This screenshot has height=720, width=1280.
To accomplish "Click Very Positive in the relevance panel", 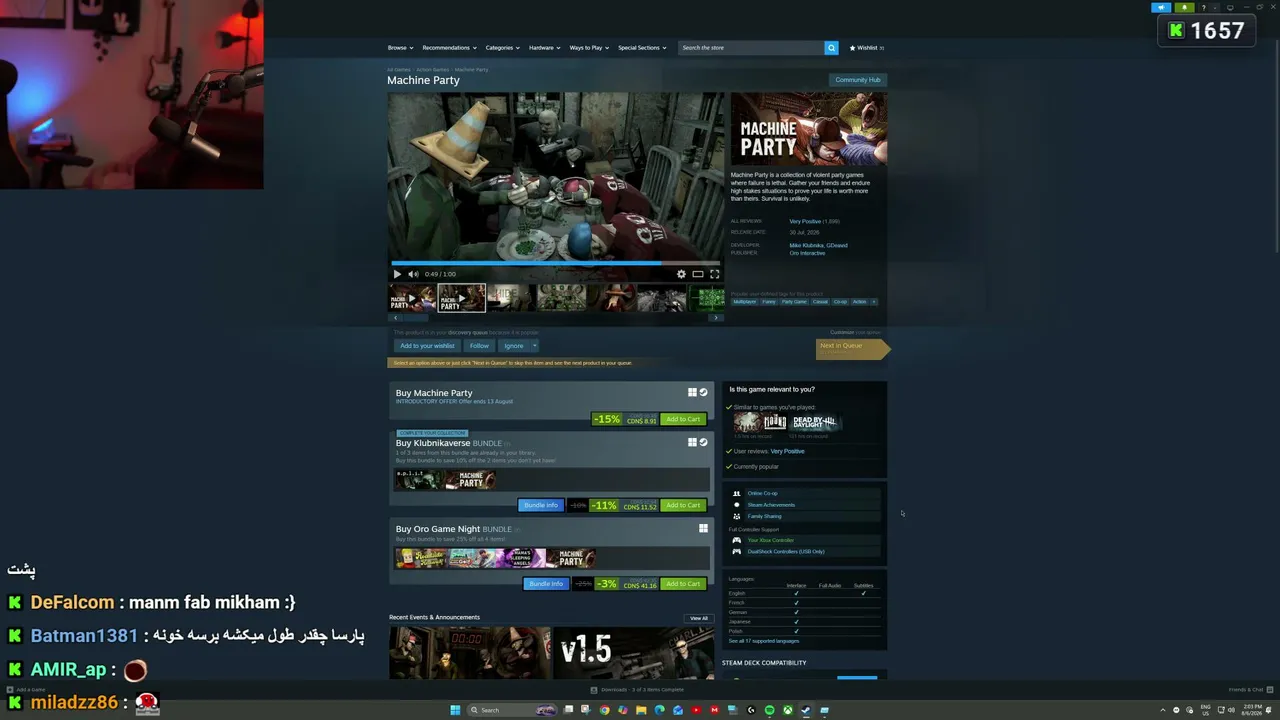I will [x=787, y=451].
